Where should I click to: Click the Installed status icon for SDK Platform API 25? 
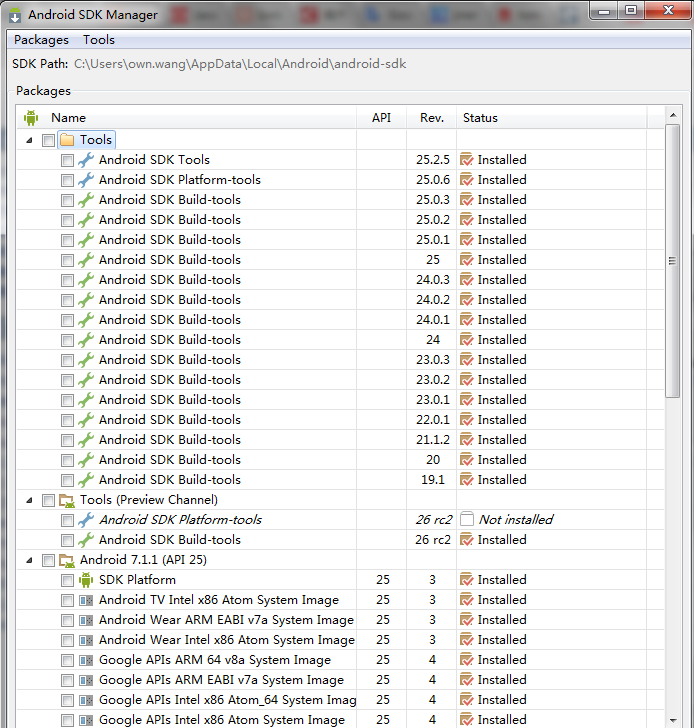(467, 580)
